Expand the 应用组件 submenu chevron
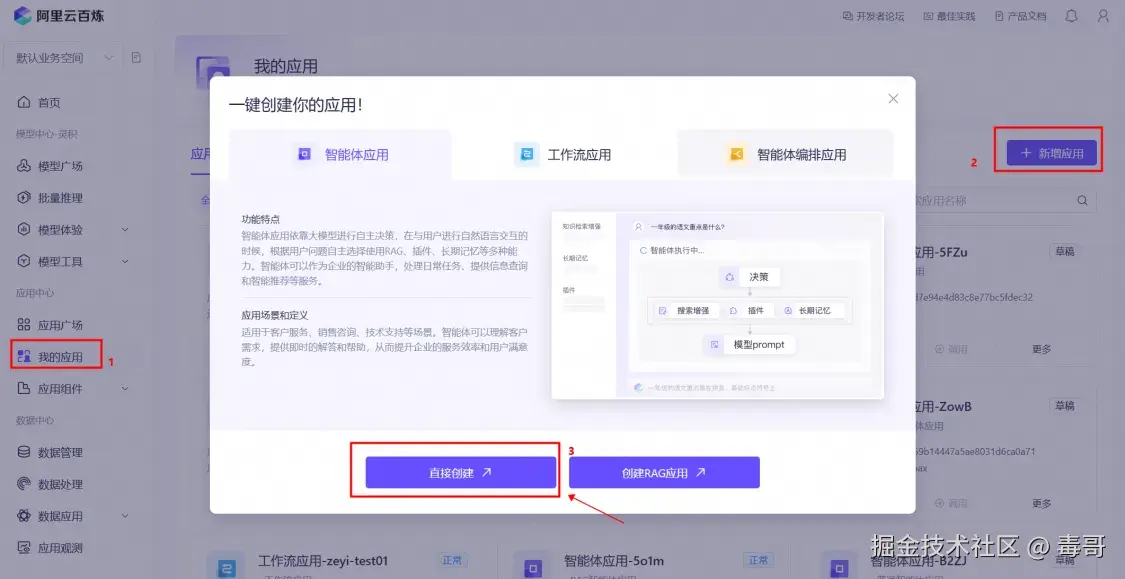The image size is (1125, 579). [x=125, y=388]
